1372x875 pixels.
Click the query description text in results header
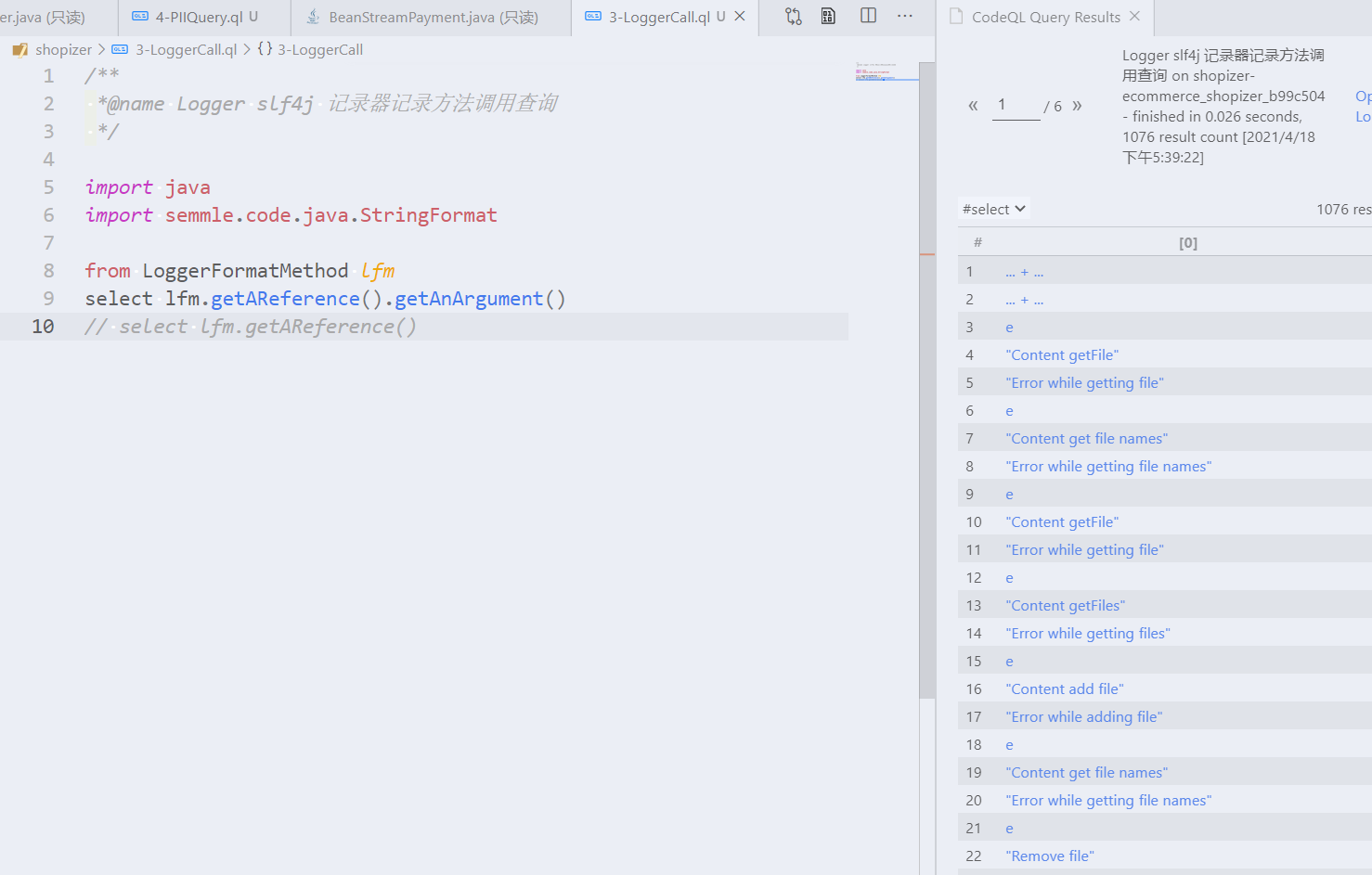(x=1223, y=106)
